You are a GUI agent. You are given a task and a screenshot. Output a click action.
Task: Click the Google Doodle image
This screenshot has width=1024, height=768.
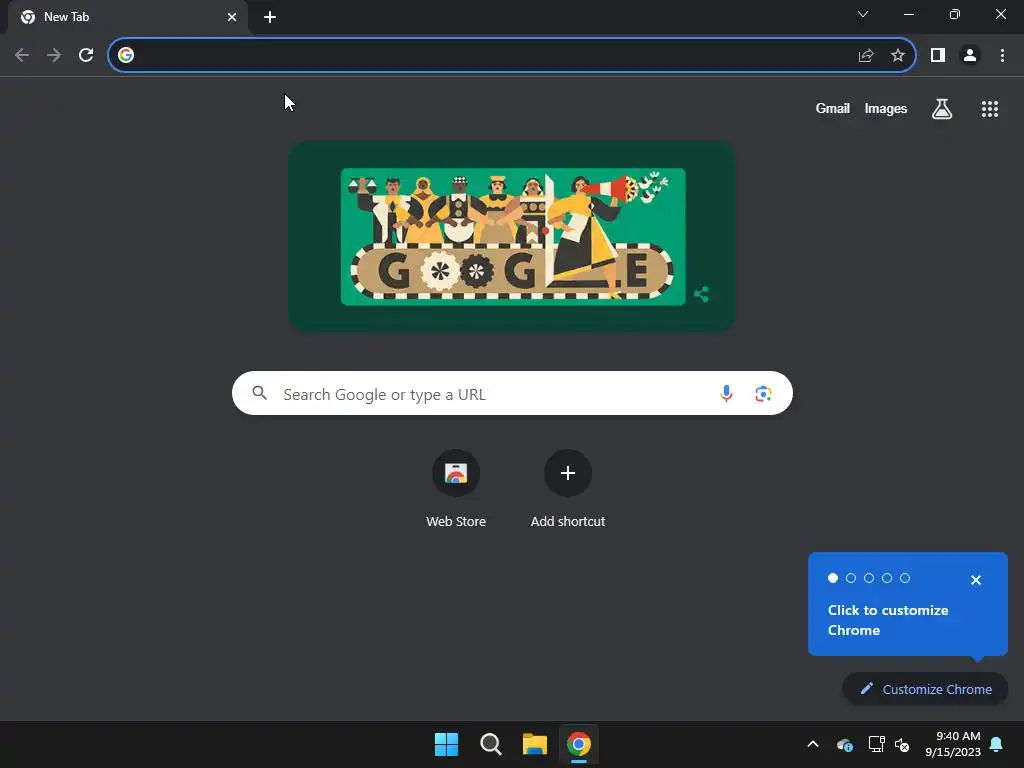[513, 236]
